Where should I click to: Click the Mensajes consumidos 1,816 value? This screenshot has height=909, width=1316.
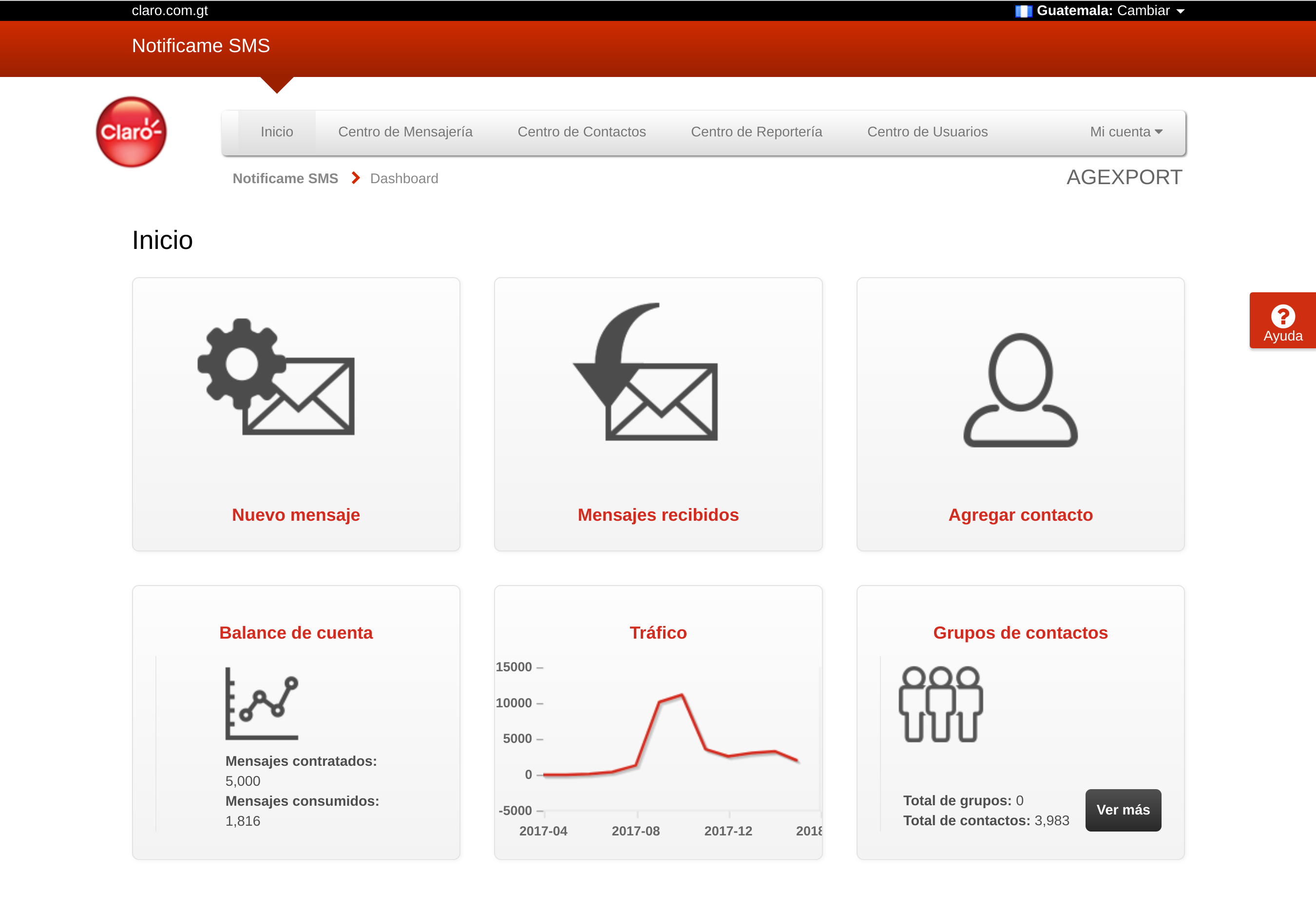click(x=243, y=821)
